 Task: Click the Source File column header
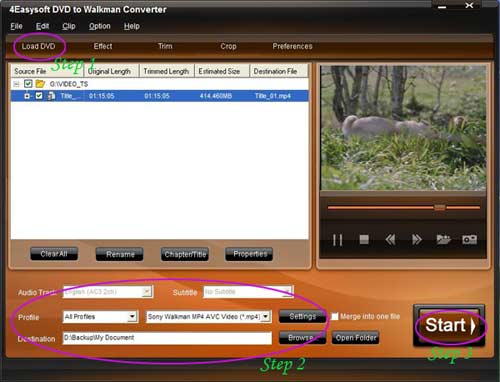pyautogui.click(x=46, y=71)
